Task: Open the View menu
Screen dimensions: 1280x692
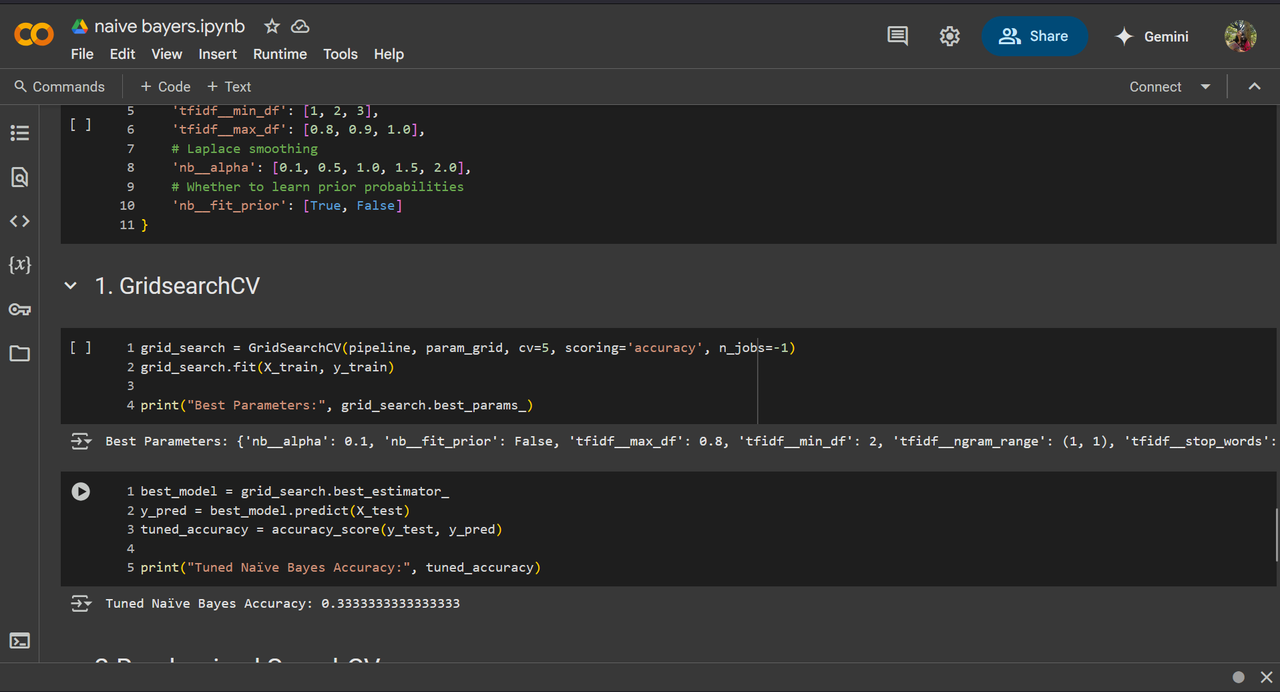Action: click(x=166, y=54)
